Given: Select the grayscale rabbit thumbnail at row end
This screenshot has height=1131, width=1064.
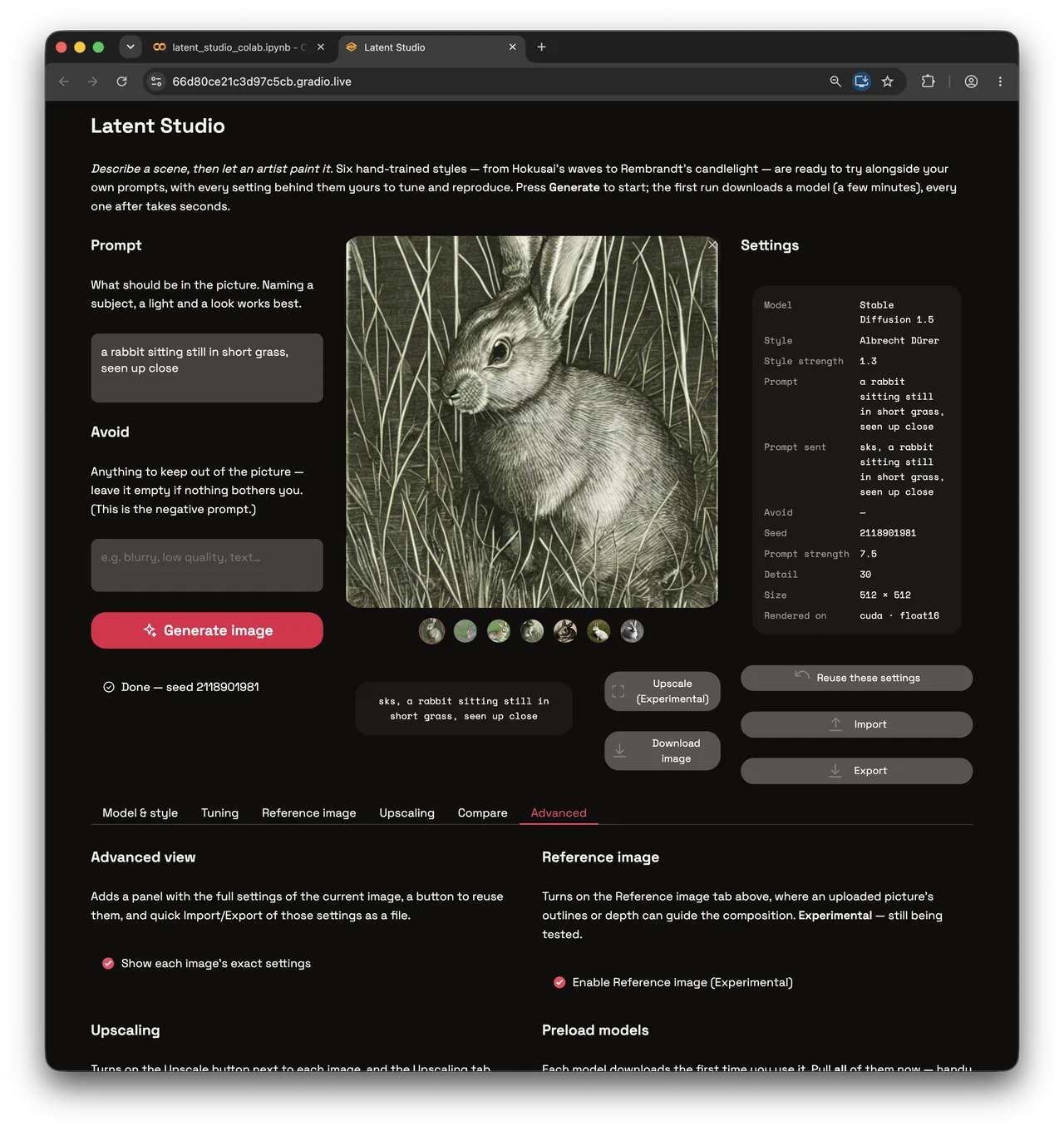Looking at the screenshot, I should 632,631.
